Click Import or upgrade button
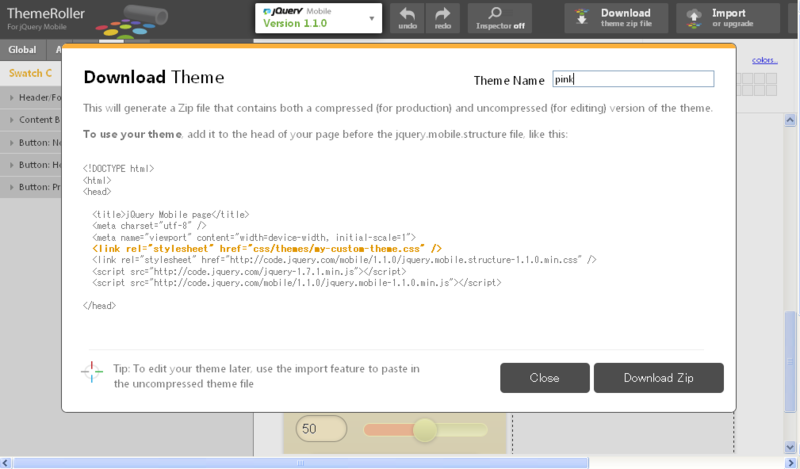 pos(728,18)
